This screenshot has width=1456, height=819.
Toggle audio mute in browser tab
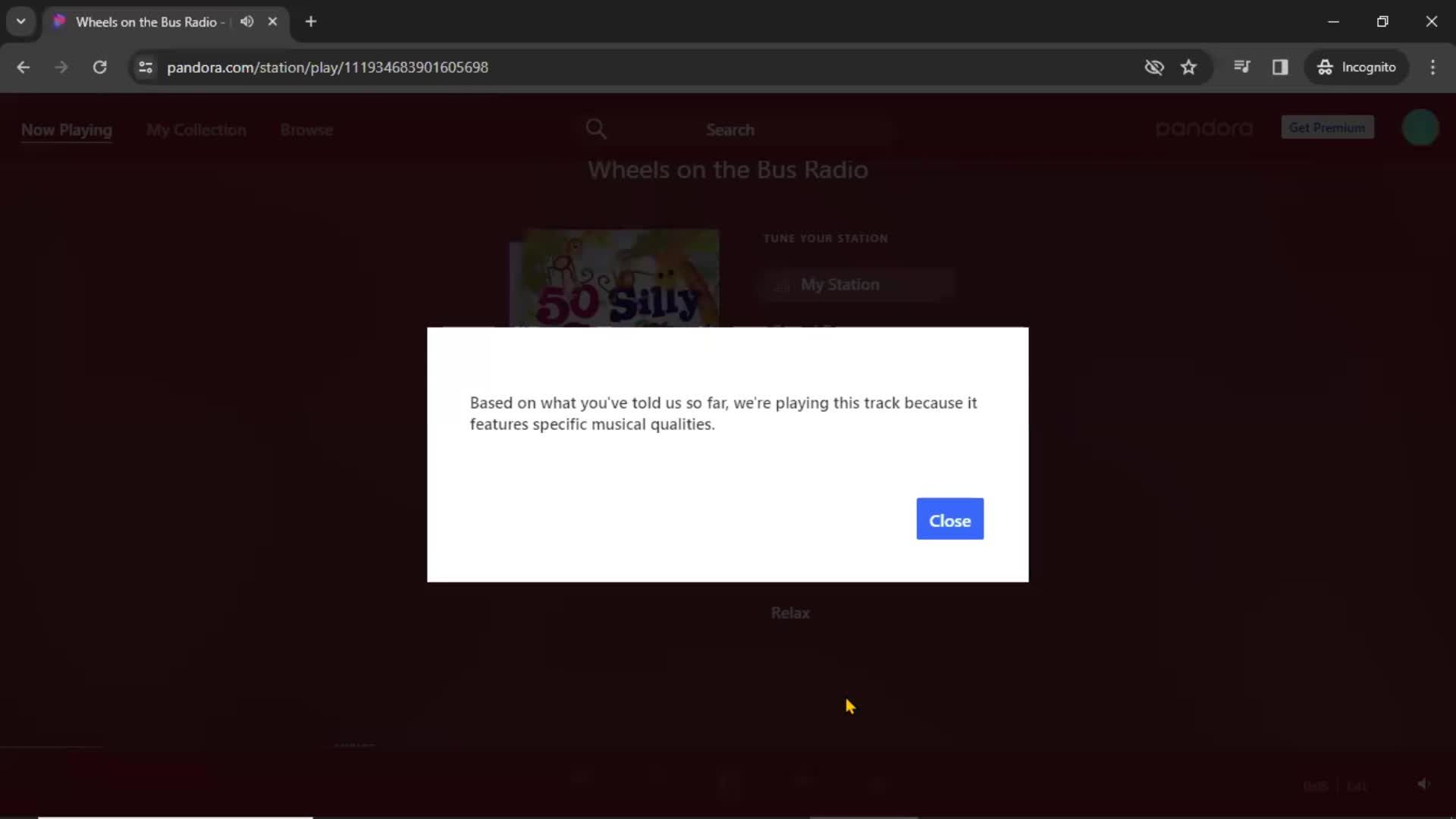tap(247, 22)
